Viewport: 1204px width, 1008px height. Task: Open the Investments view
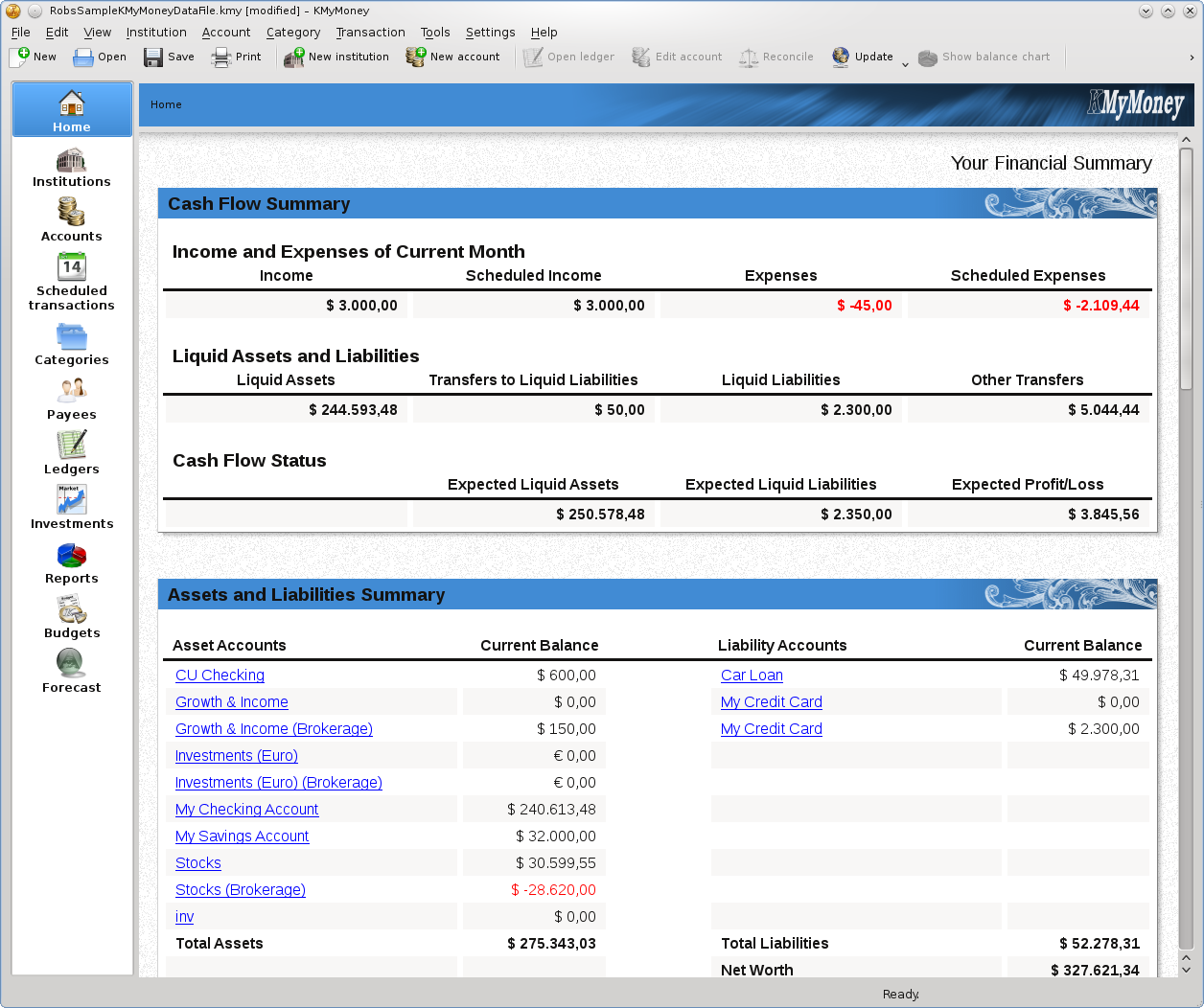pos(71,508)
